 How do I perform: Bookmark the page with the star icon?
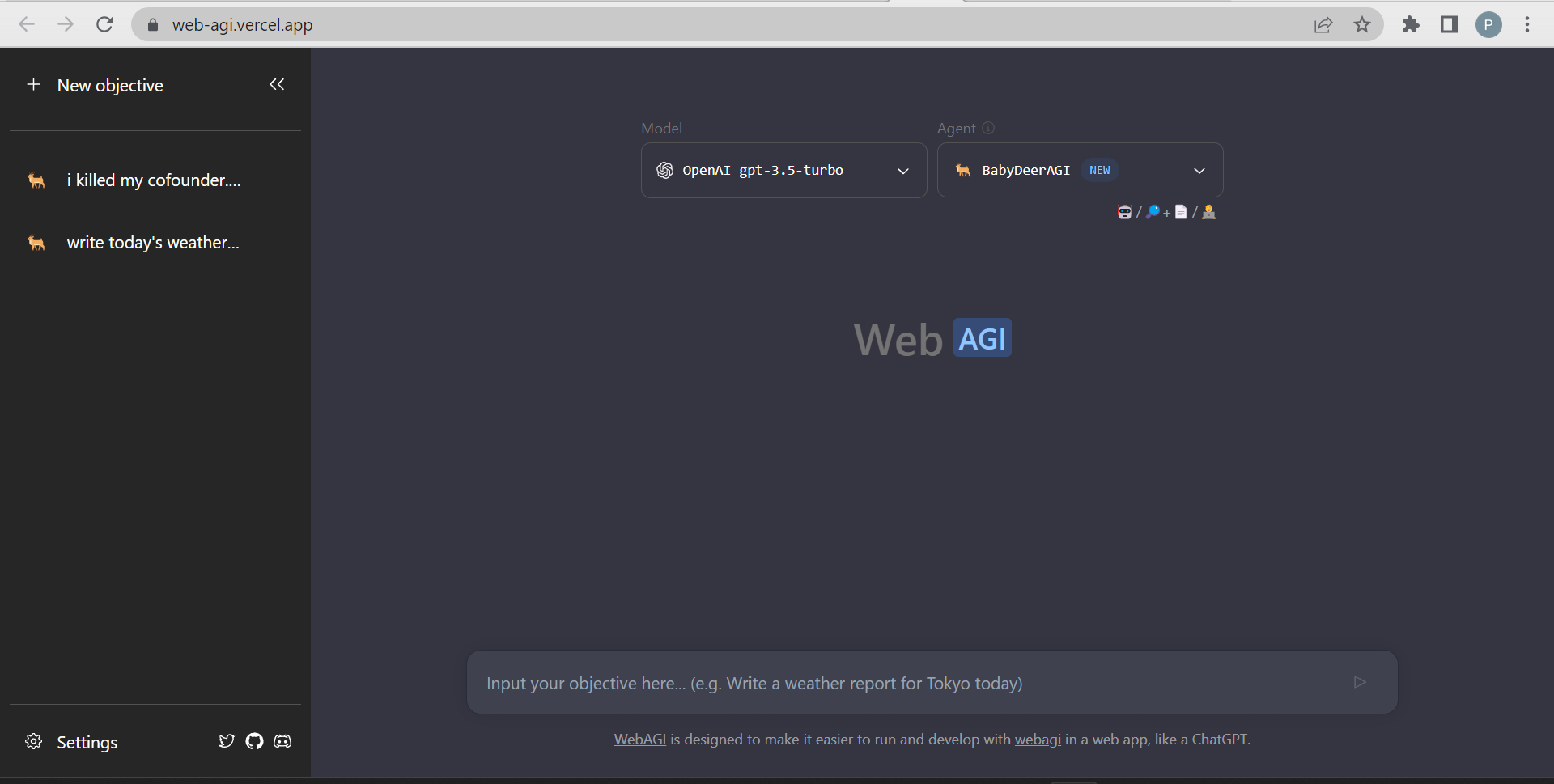point(1362,24)
